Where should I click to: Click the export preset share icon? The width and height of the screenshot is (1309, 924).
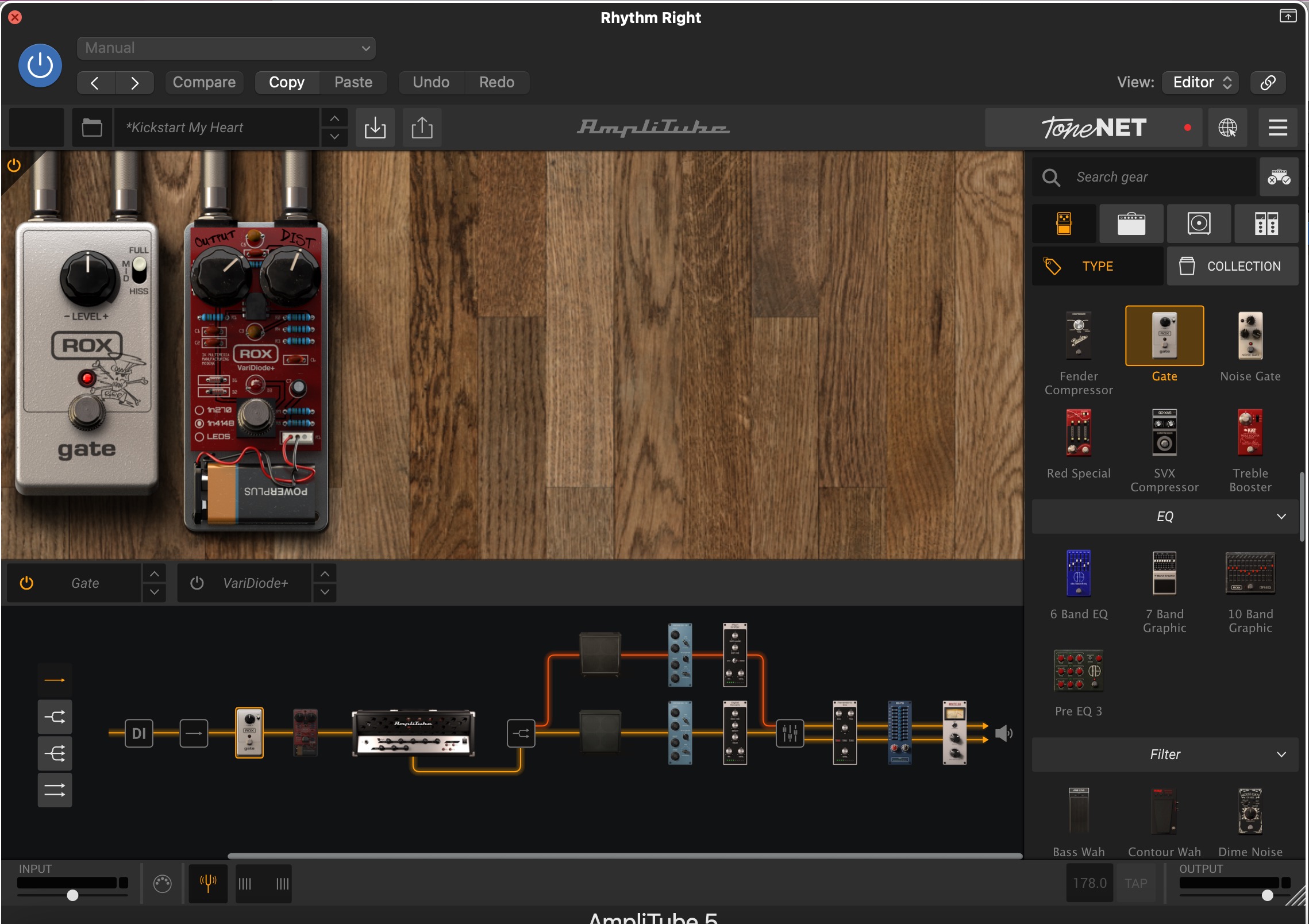(422, 128)
